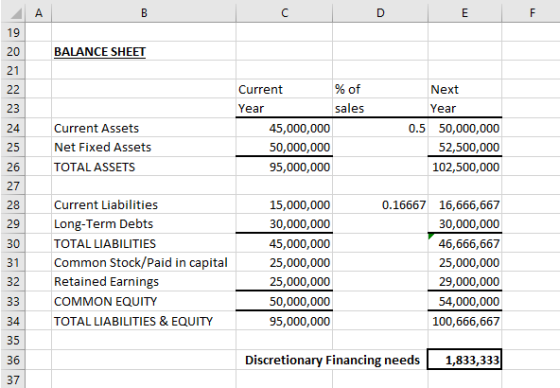Screen dimensions: 560x388
Task: Click the 100,666,667 cell
Action: (x=465, y=321)
